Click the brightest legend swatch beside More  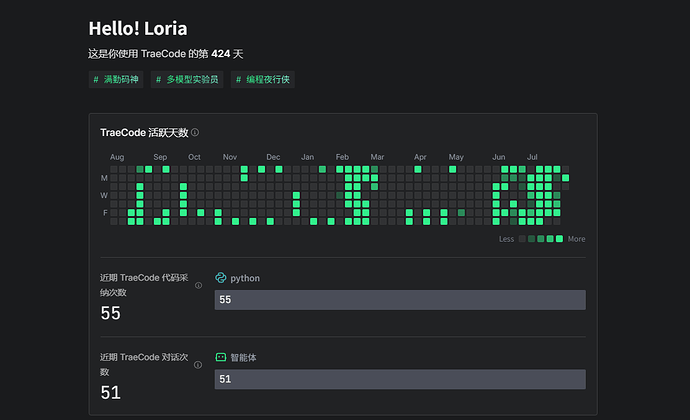(x=559, y=239)
